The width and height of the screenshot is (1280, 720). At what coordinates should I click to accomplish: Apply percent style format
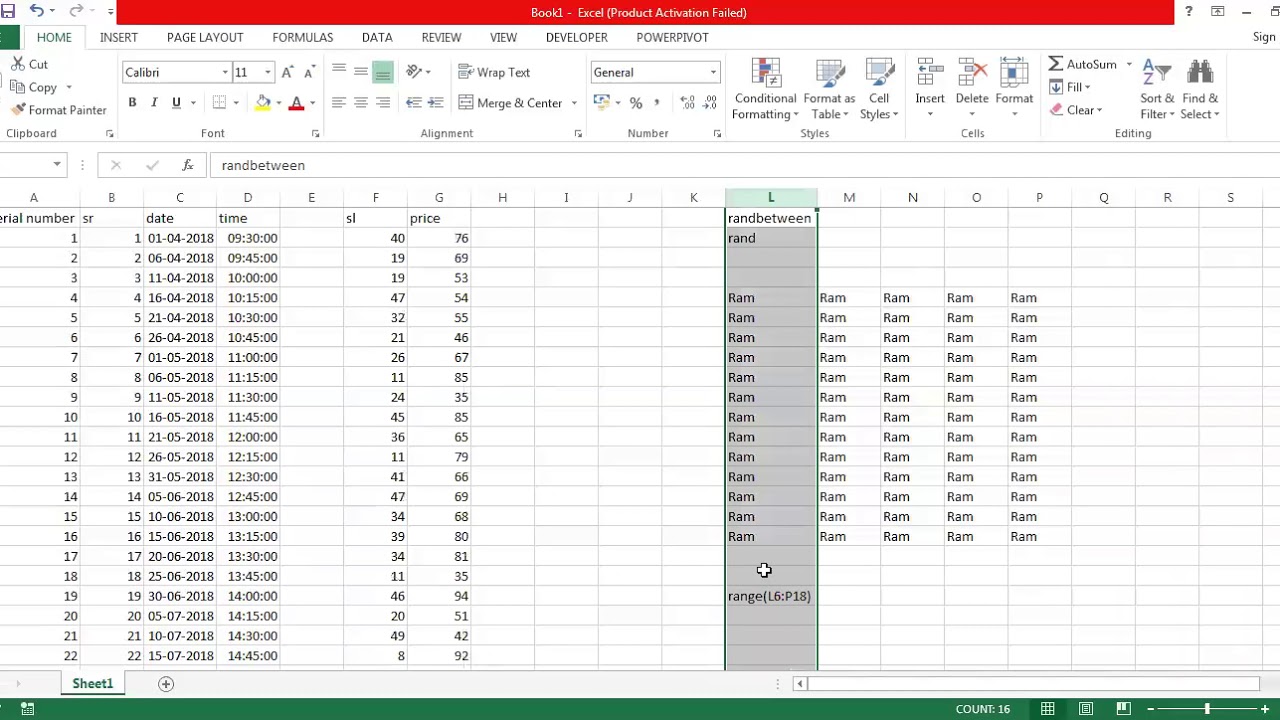pyautogui.click(x=636, y=103)
